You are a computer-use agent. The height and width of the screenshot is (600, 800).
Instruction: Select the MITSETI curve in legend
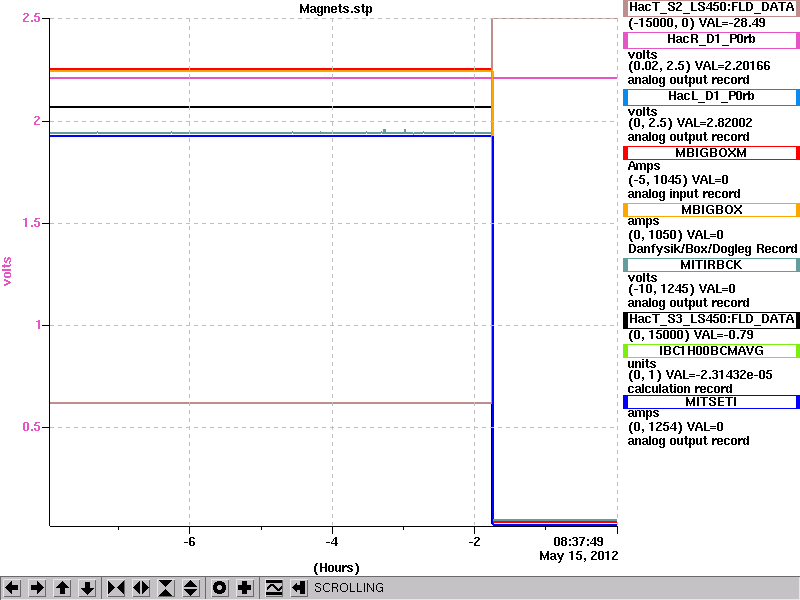711,402
